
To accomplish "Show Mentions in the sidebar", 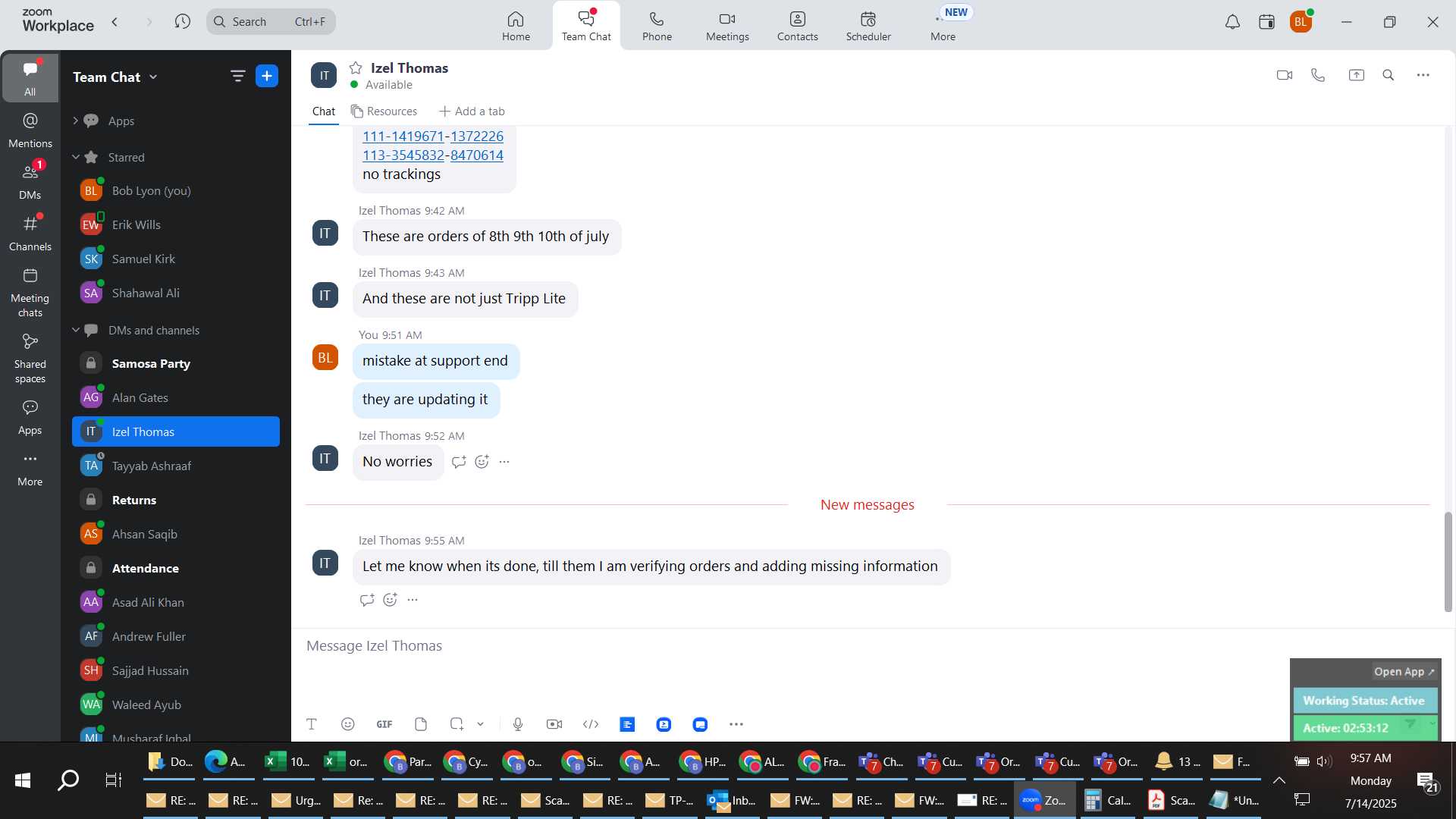I will 30,130.
